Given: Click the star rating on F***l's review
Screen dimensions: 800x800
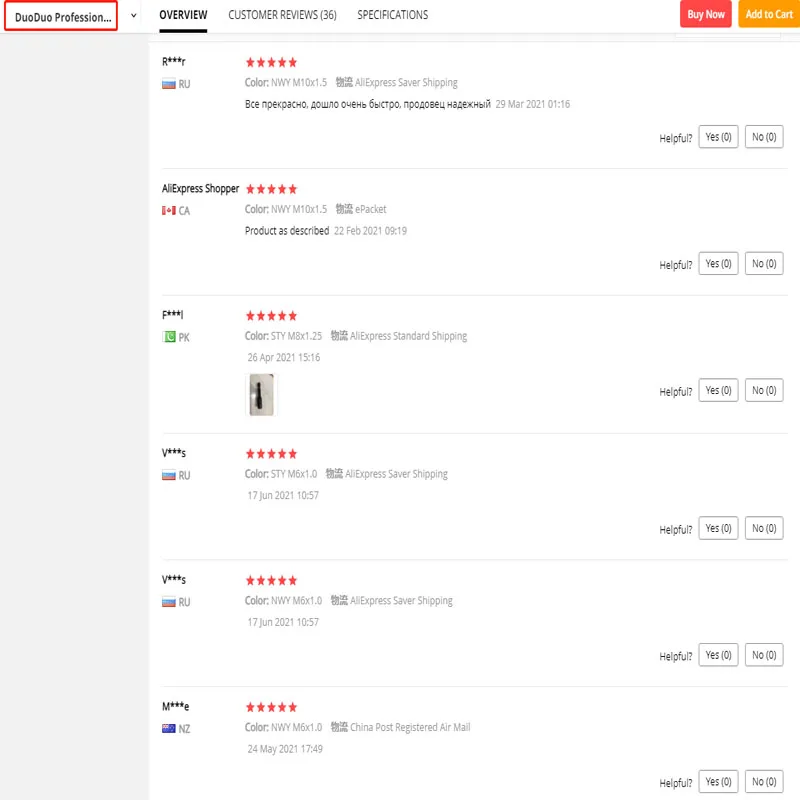Looking at the screenshot, I should click(271, 316).
